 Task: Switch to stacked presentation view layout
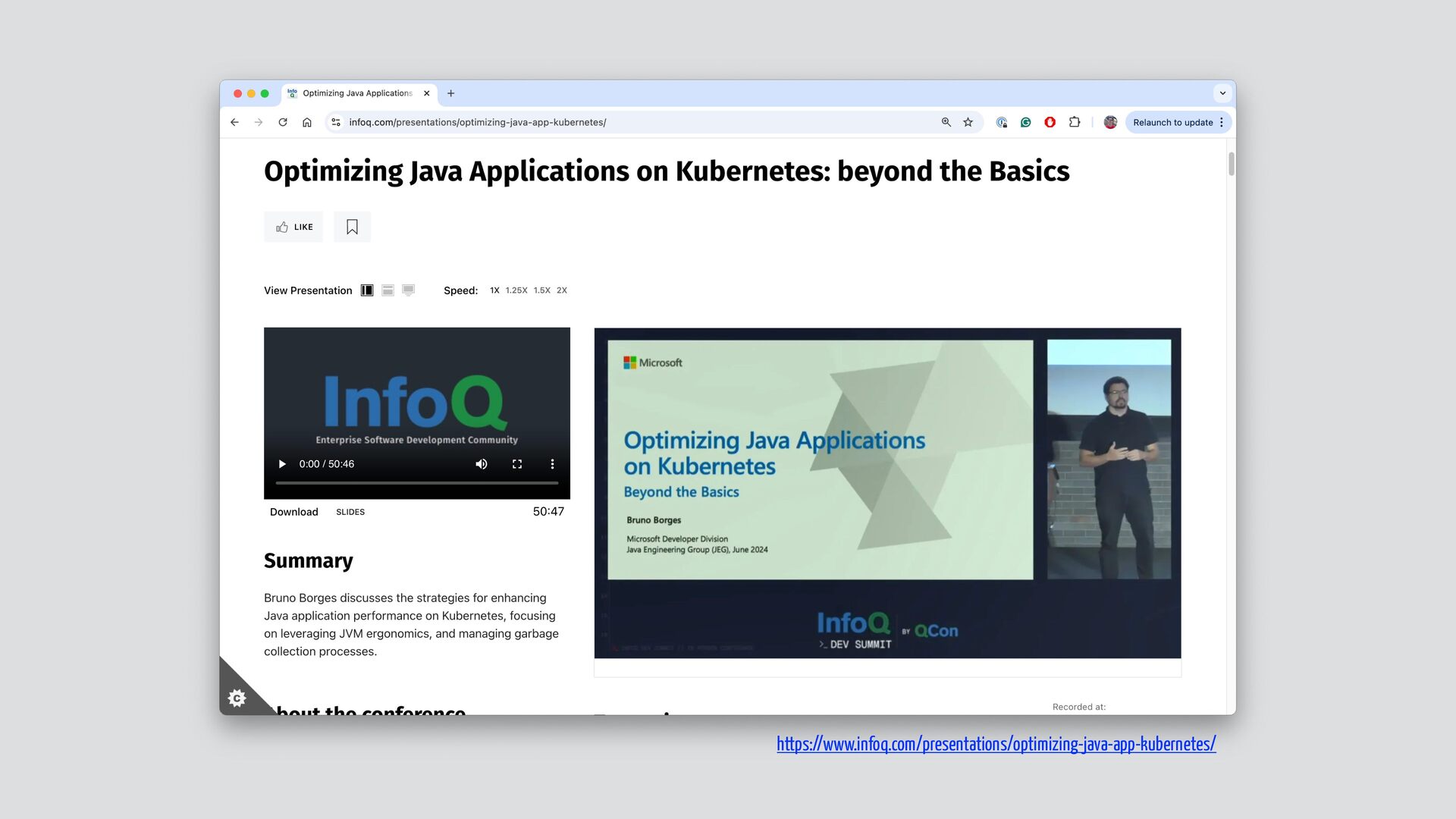point(388,290)
